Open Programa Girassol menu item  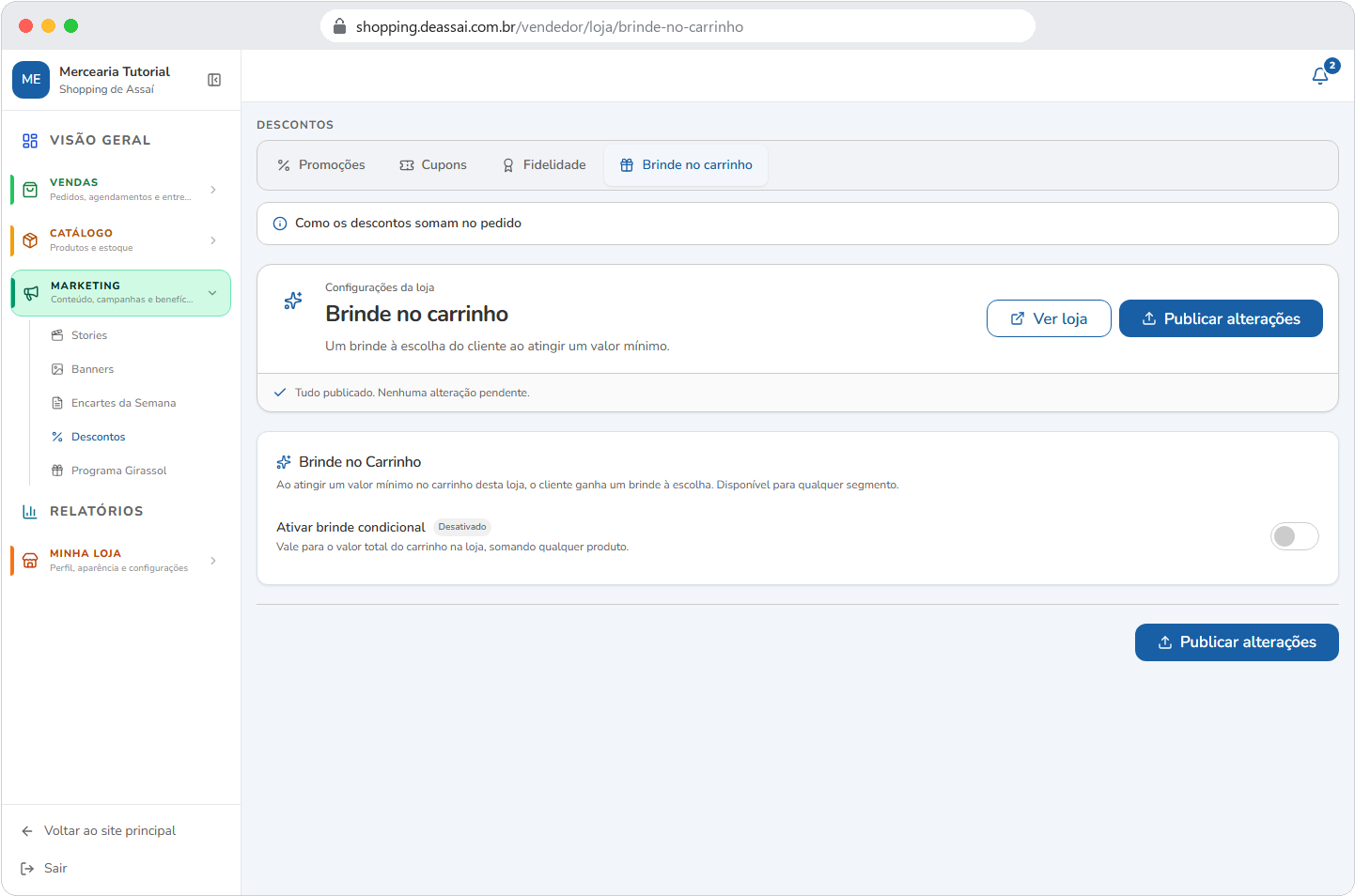[x=118, y=471]
